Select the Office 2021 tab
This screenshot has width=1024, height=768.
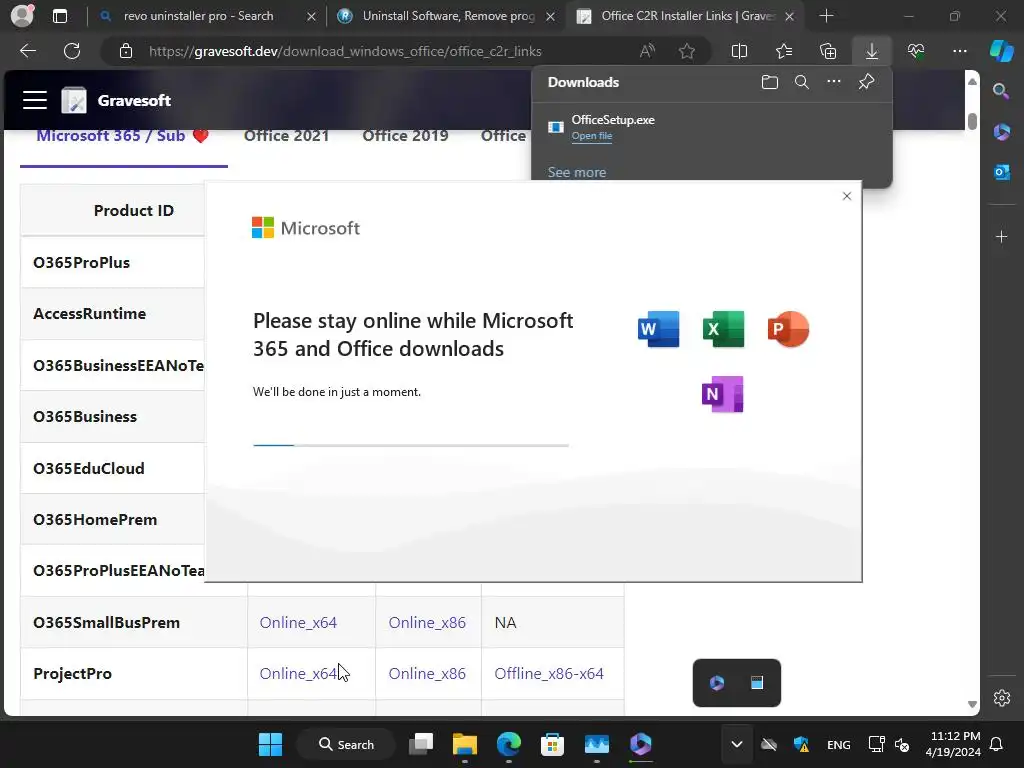pos(286,136)
